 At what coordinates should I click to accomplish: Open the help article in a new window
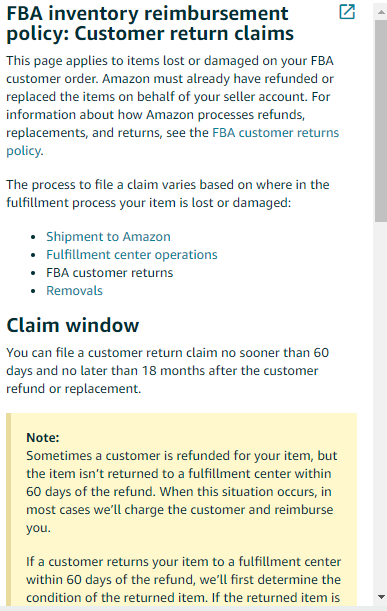click(347, 12)
